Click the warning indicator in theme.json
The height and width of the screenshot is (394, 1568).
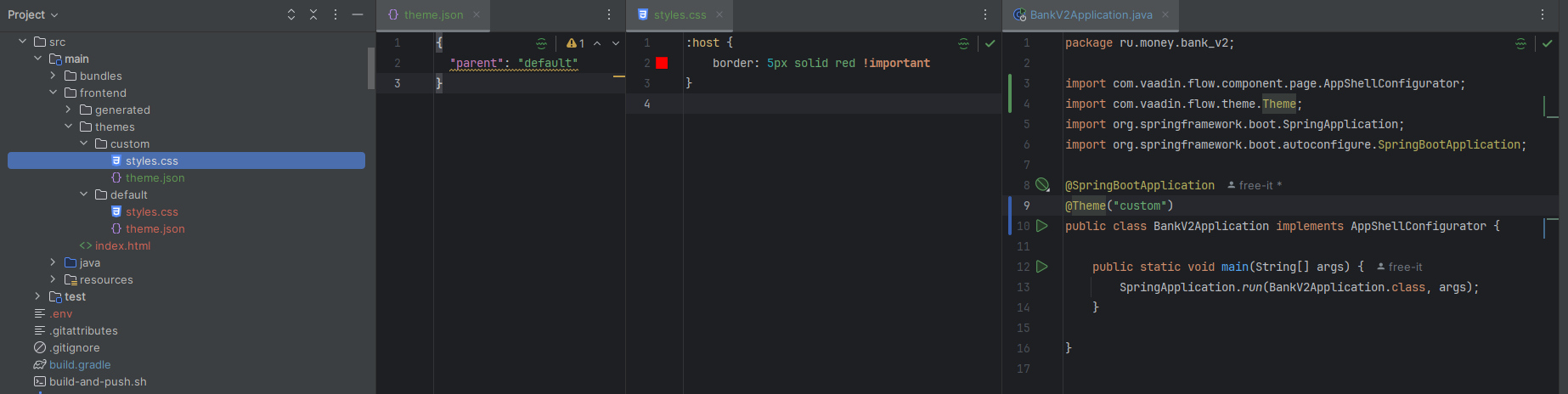[x=575, y=43]
